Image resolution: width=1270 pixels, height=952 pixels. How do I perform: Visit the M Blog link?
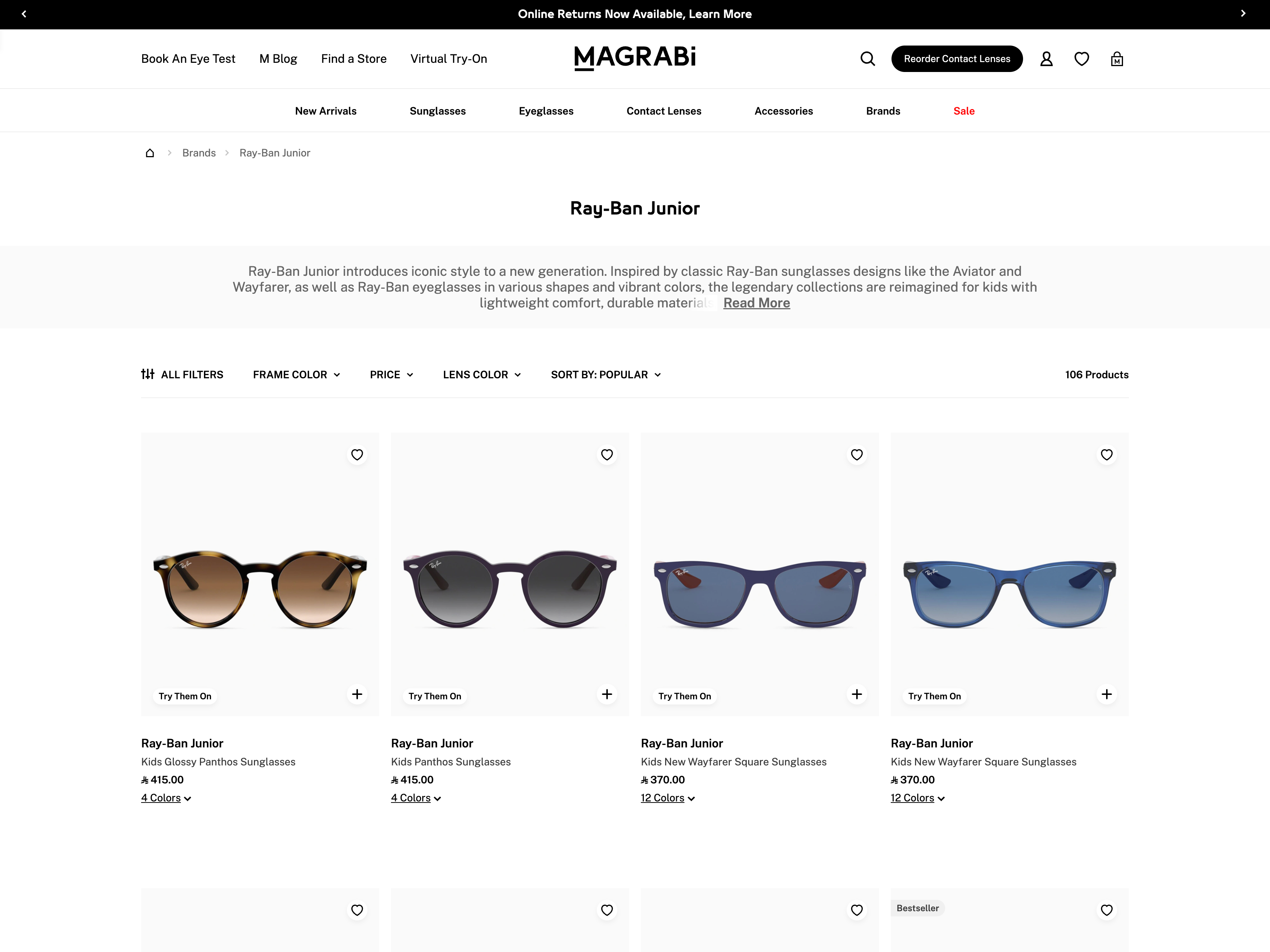pos(278,58)
